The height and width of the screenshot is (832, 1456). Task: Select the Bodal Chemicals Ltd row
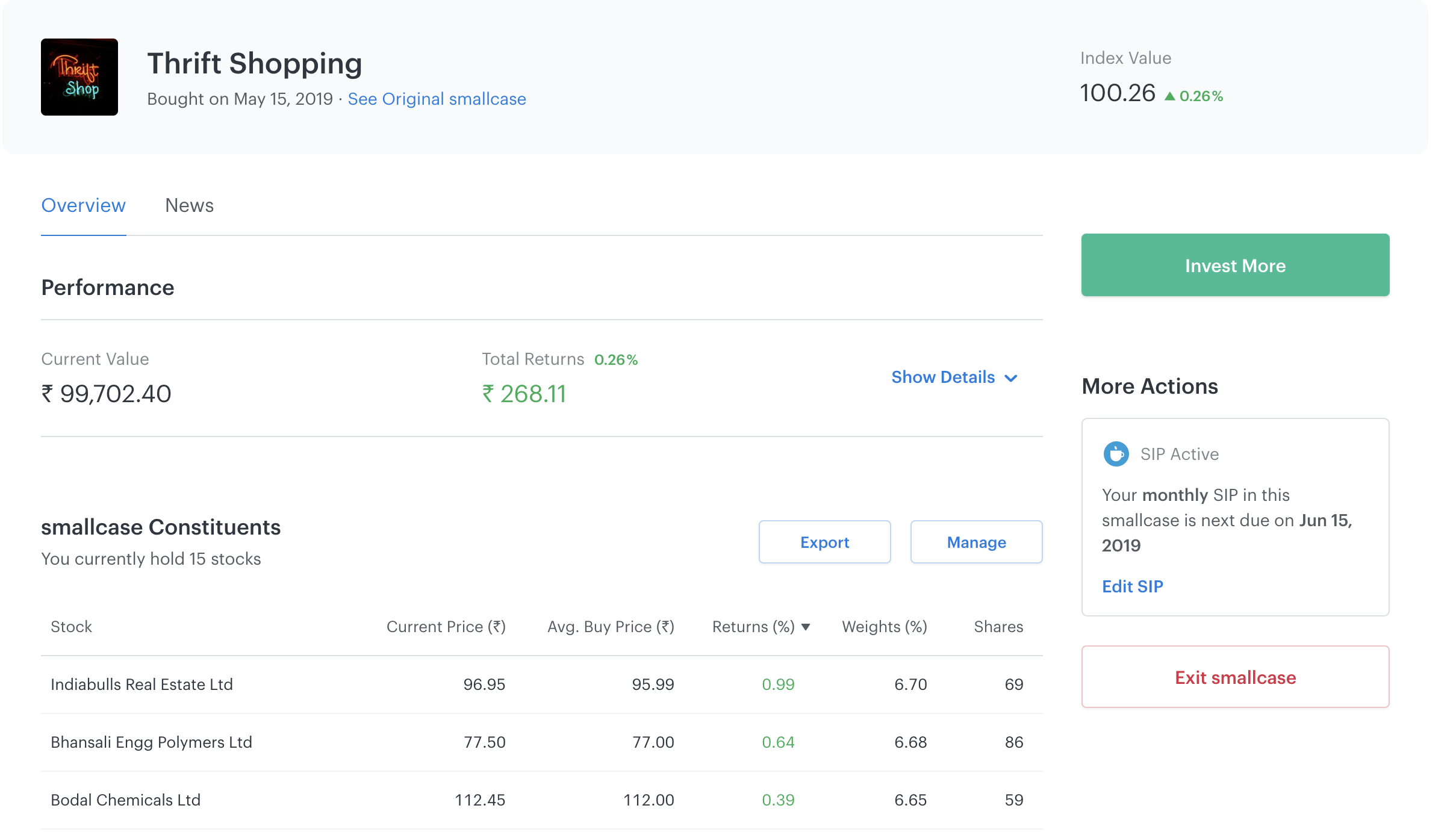(x=541, y=800)
